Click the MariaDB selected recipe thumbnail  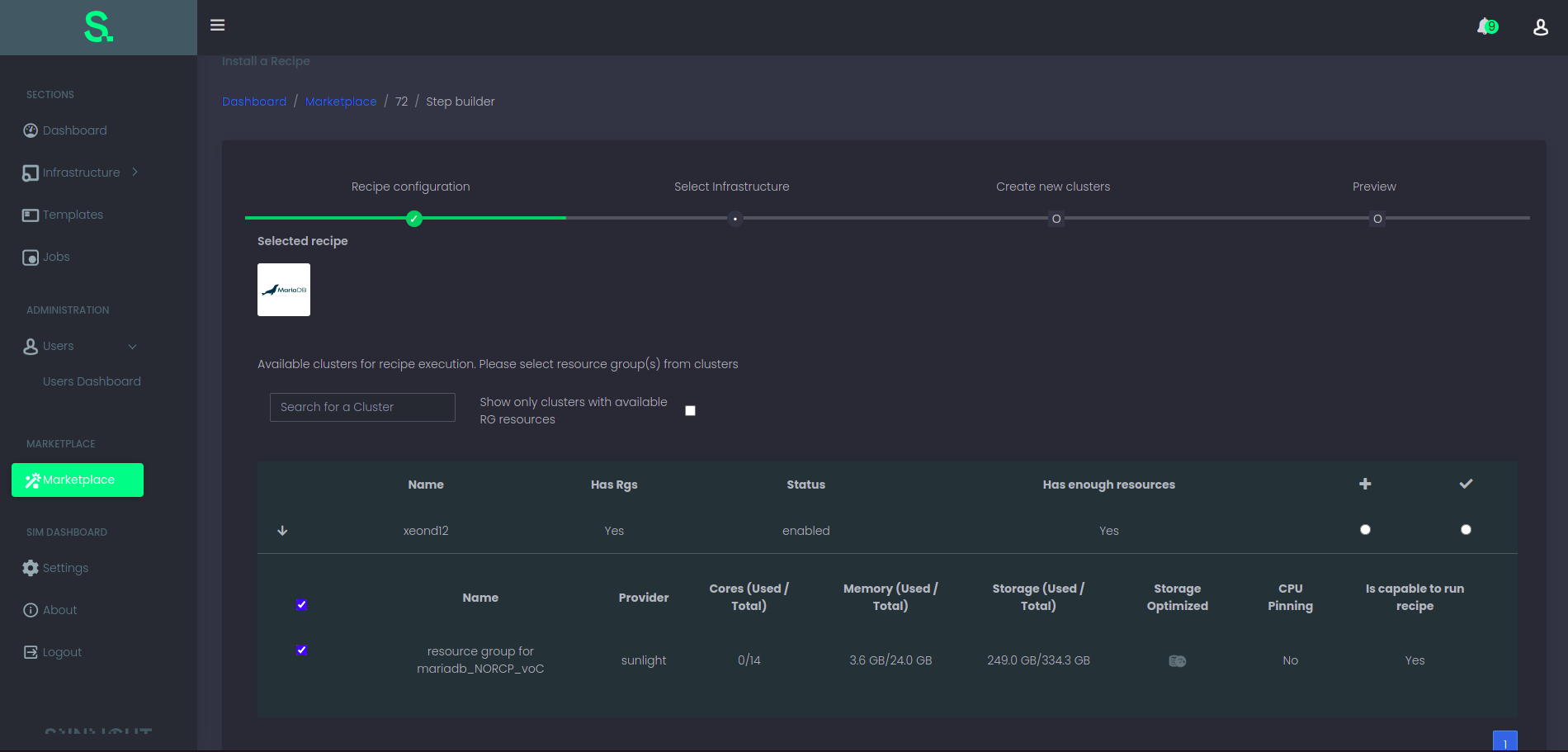coord(284,290)
